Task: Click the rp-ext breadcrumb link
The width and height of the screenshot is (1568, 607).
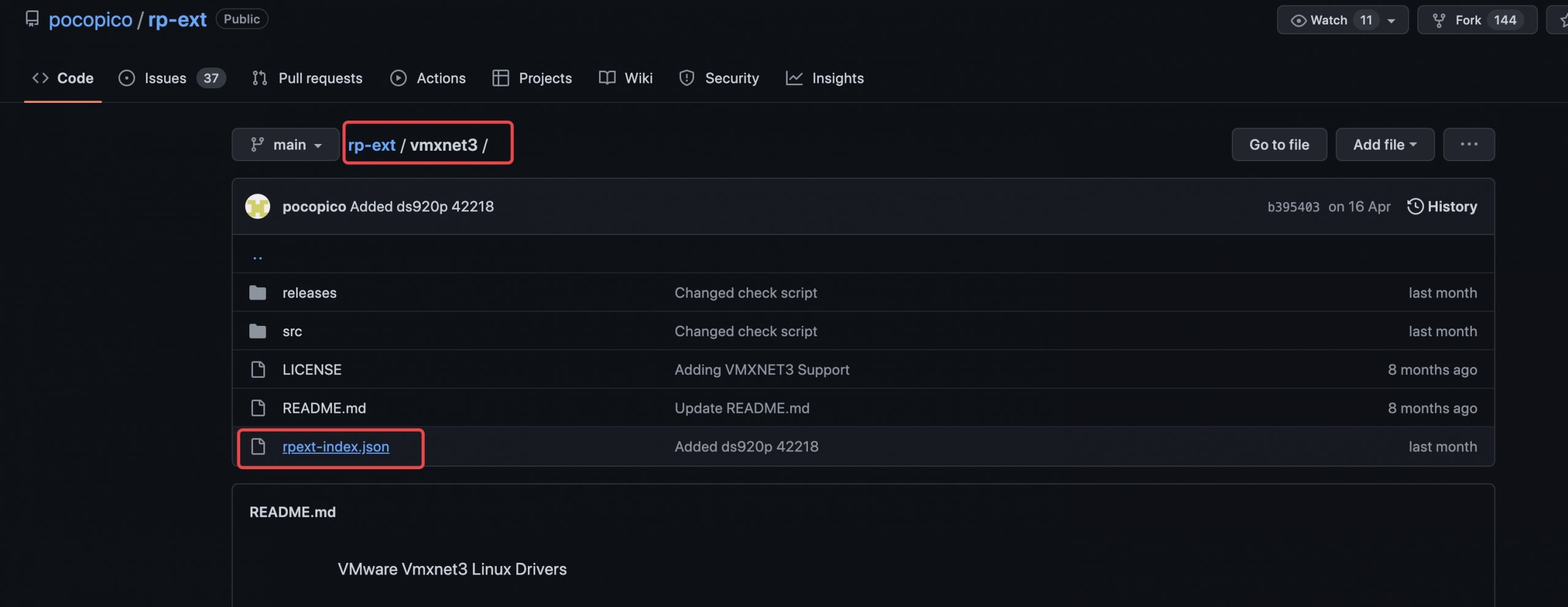Action: pos(371,145)
